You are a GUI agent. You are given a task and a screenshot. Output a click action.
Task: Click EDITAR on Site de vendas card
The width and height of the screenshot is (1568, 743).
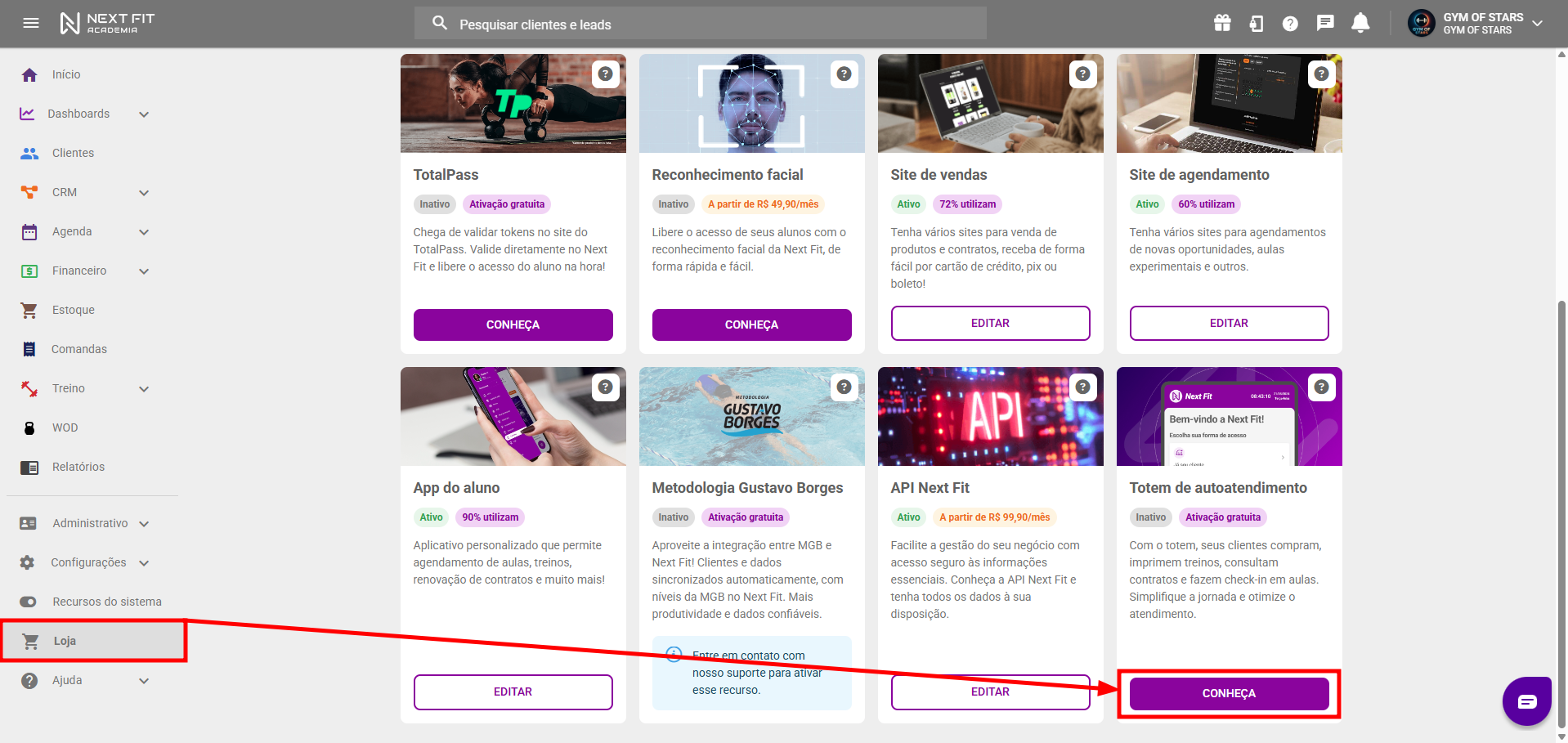coord(990,323)
